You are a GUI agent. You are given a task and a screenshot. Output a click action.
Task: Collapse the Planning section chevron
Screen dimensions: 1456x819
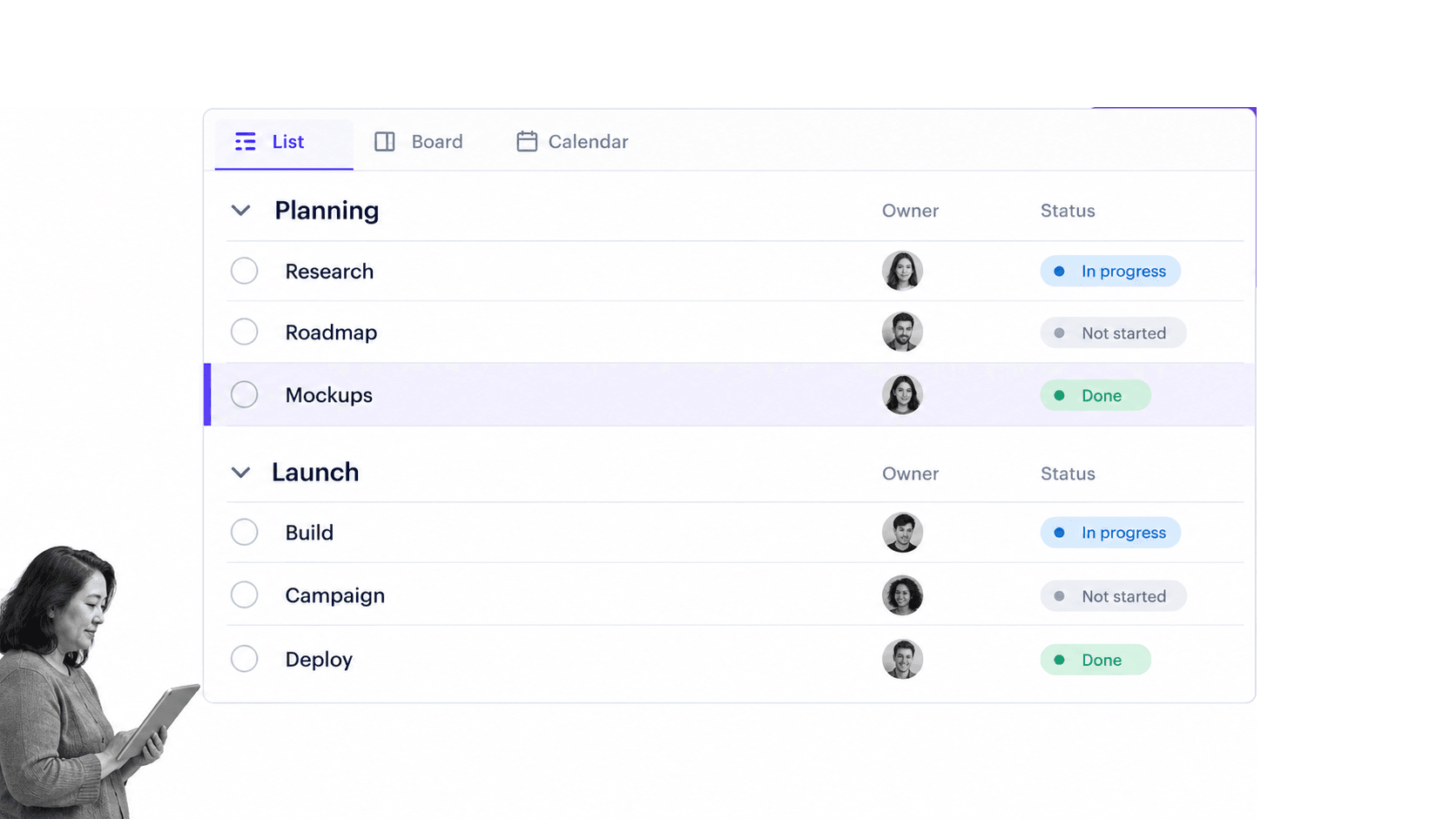coord(241,211)
